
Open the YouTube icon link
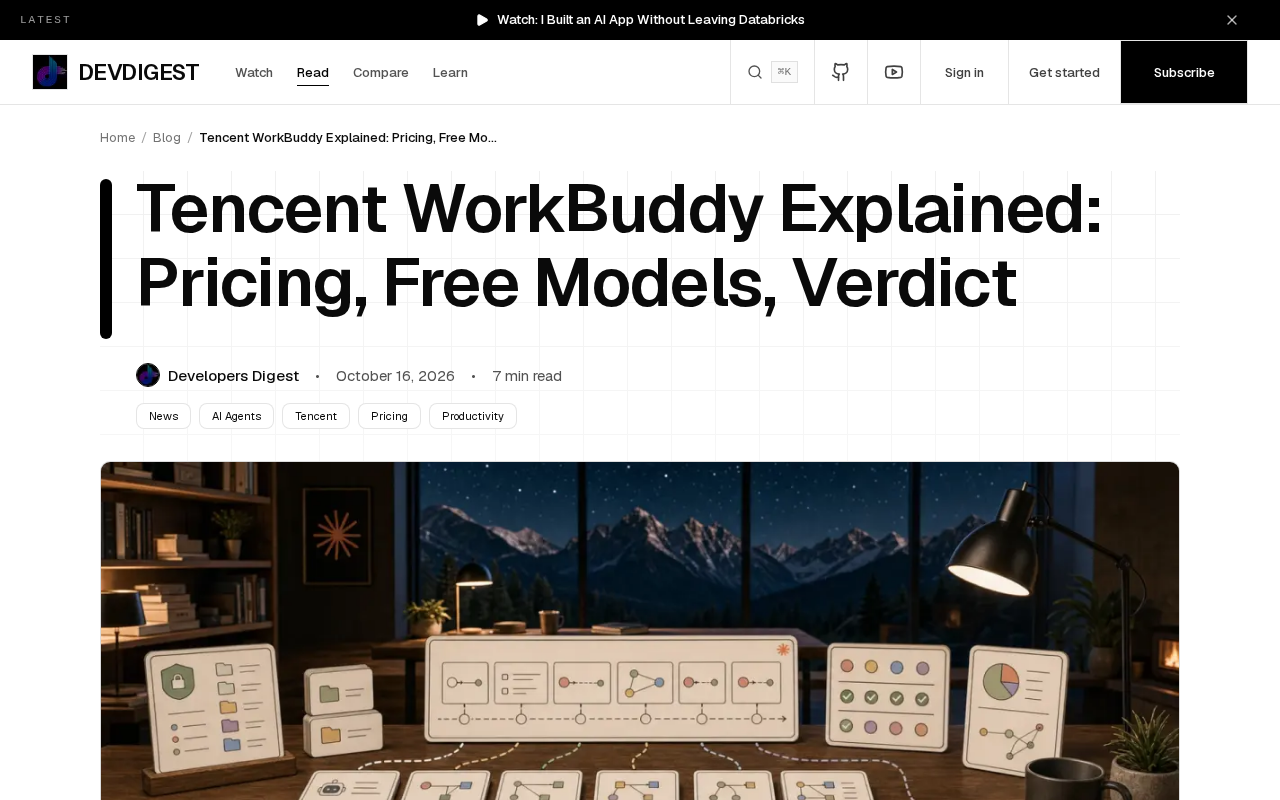[x=894, y=72]
